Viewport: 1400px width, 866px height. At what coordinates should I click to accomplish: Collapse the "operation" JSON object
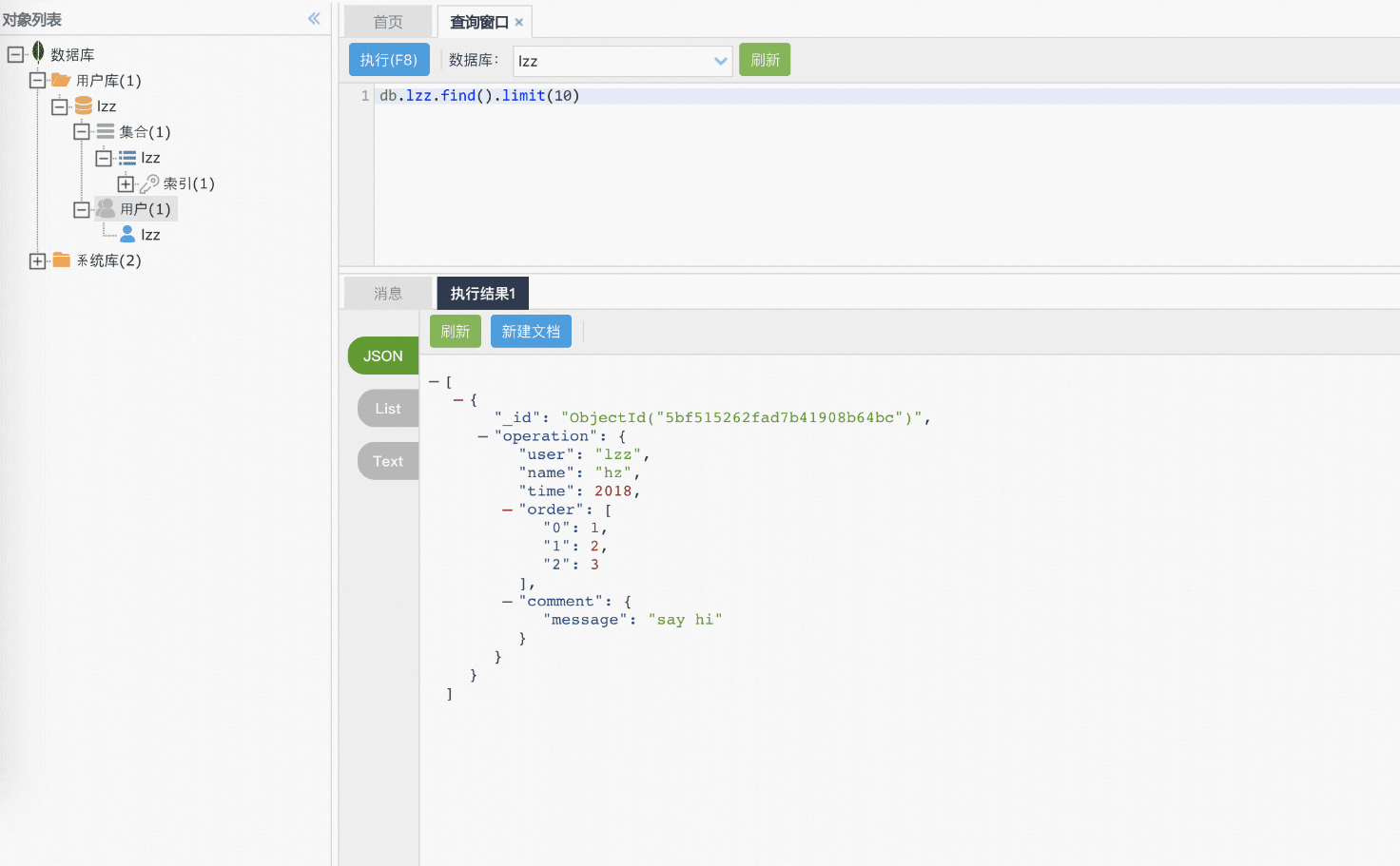click(x=483, y=436)
